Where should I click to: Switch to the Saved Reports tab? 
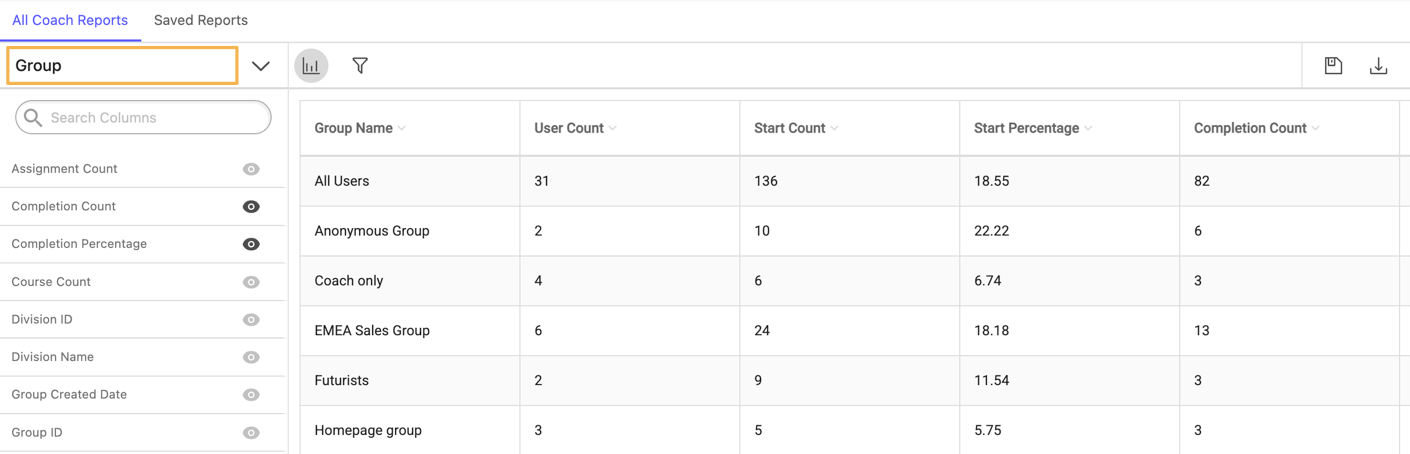201,20
